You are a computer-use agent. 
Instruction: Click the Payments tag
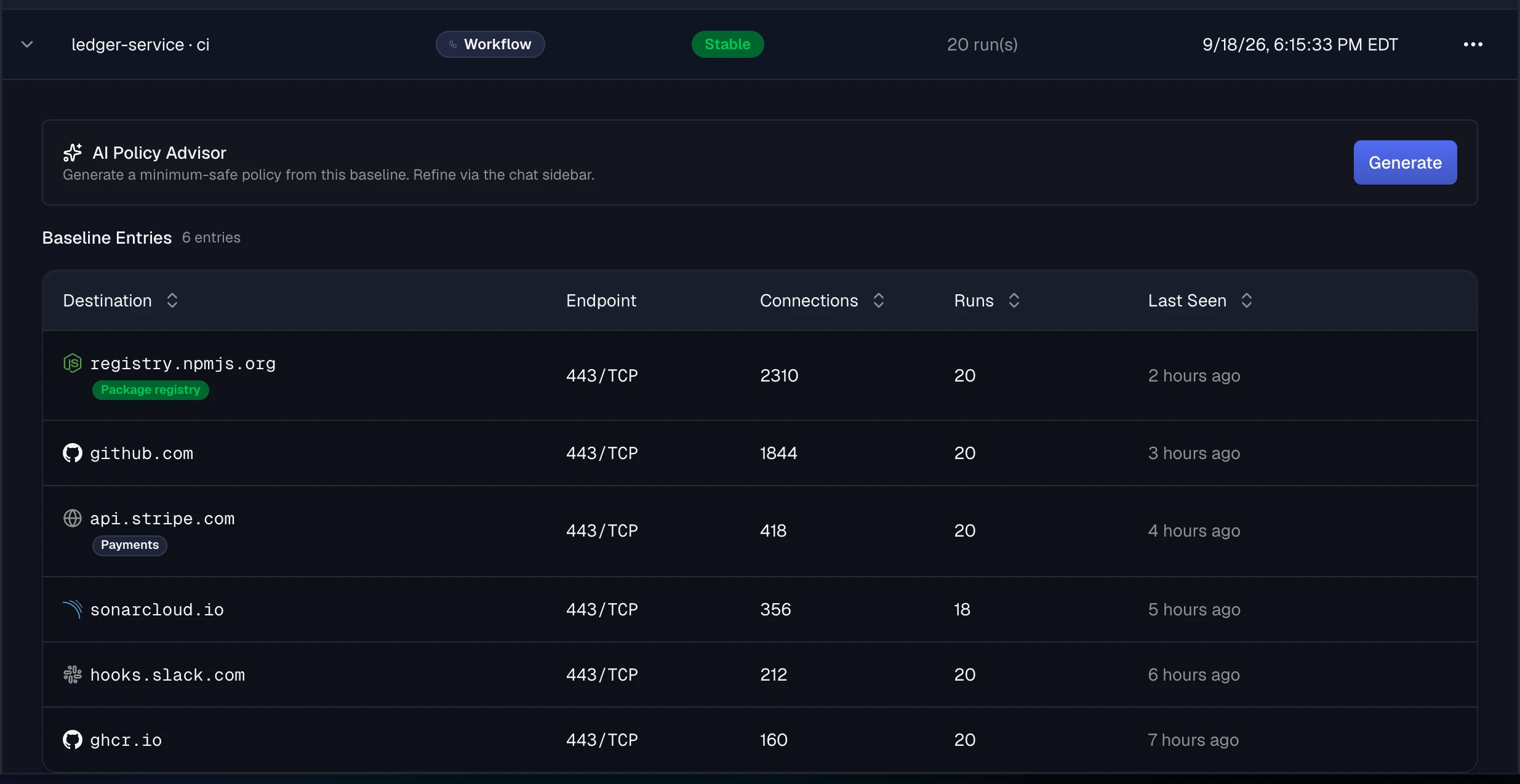click(x=130, y=545)
